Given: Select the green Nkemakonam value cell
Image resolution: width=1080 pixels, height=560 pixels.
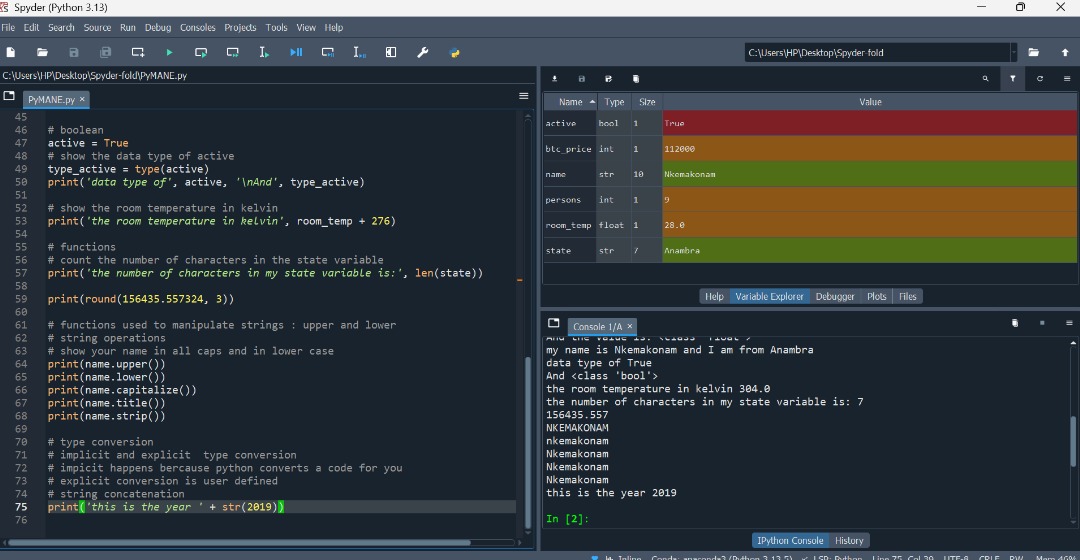Looking at the screenshot, I should click(870, 174).
